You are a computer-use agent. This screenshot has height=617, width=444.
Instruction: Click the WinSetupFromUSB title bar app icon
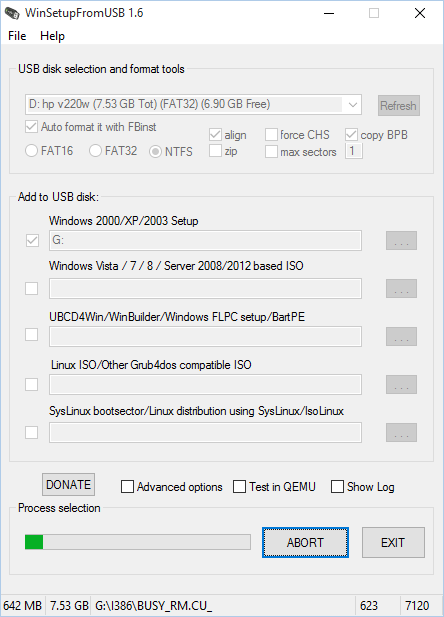pyautogui.click(x=12, y=13)
